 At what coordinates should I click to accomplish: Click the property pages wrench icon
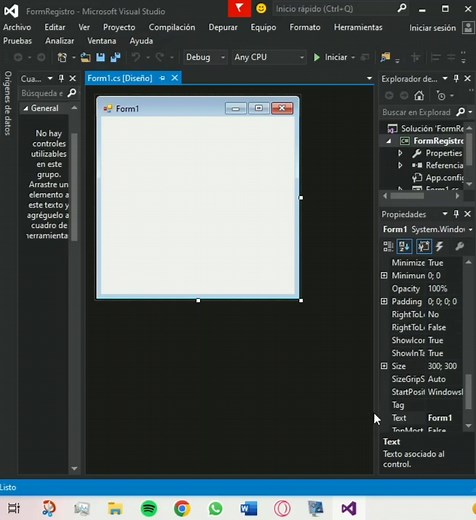pyautogui.click(x=460, y=247)
